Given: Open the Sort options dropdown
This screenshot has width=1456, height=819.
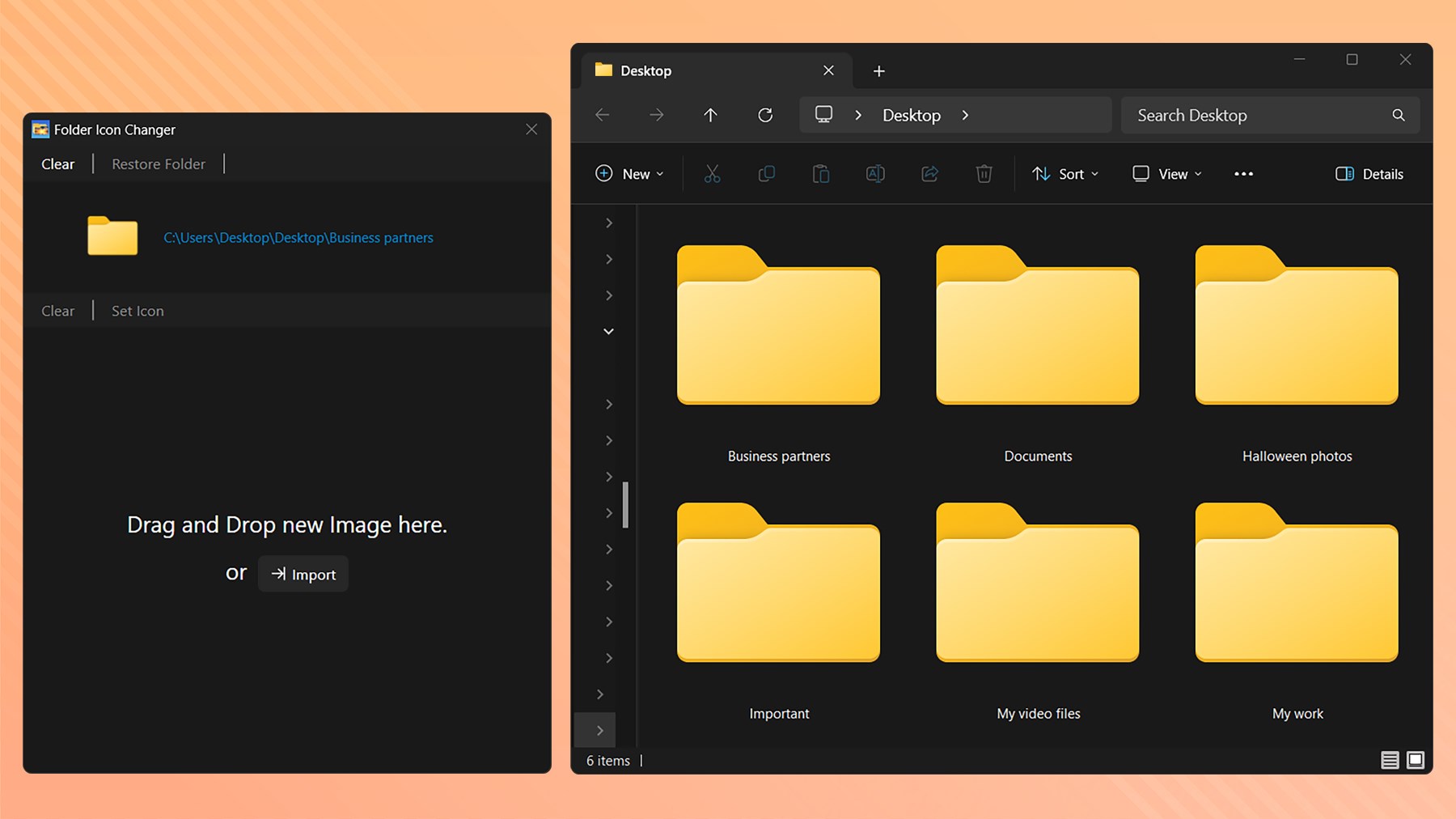Looking at the screenshot, I should 1065,173.
